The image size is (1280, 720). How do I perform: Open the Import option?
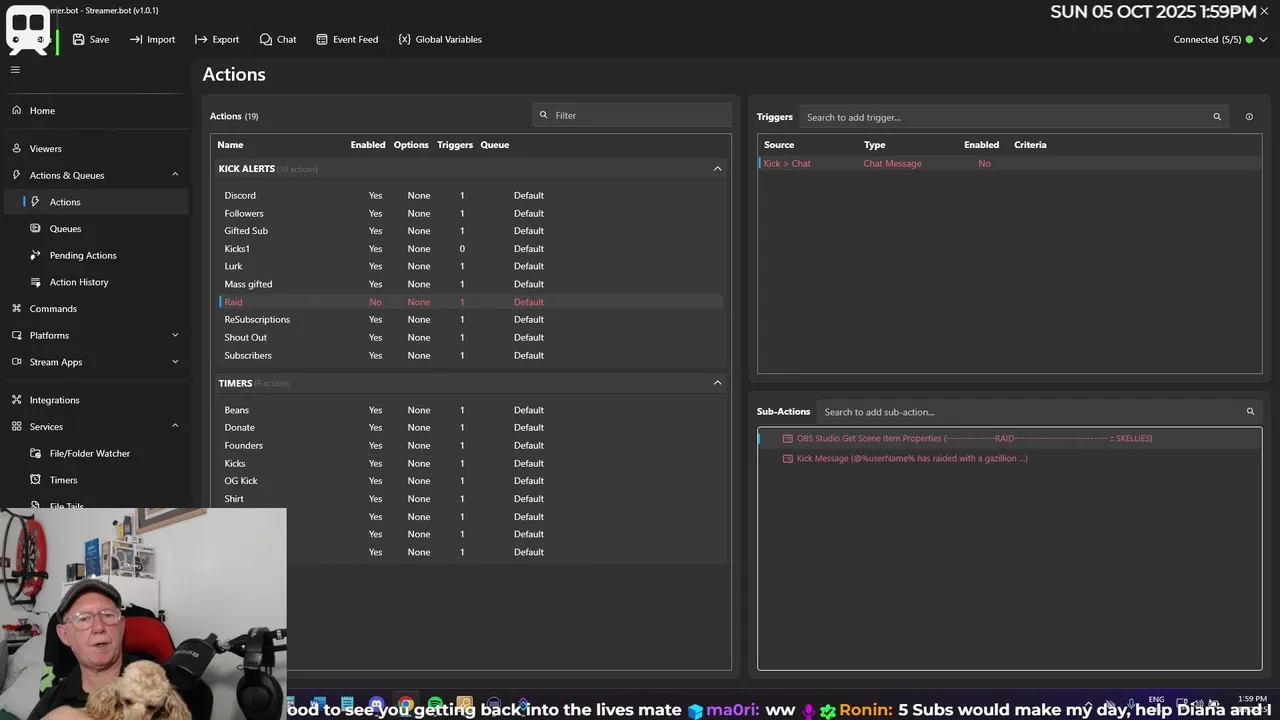tap(152, 39)
